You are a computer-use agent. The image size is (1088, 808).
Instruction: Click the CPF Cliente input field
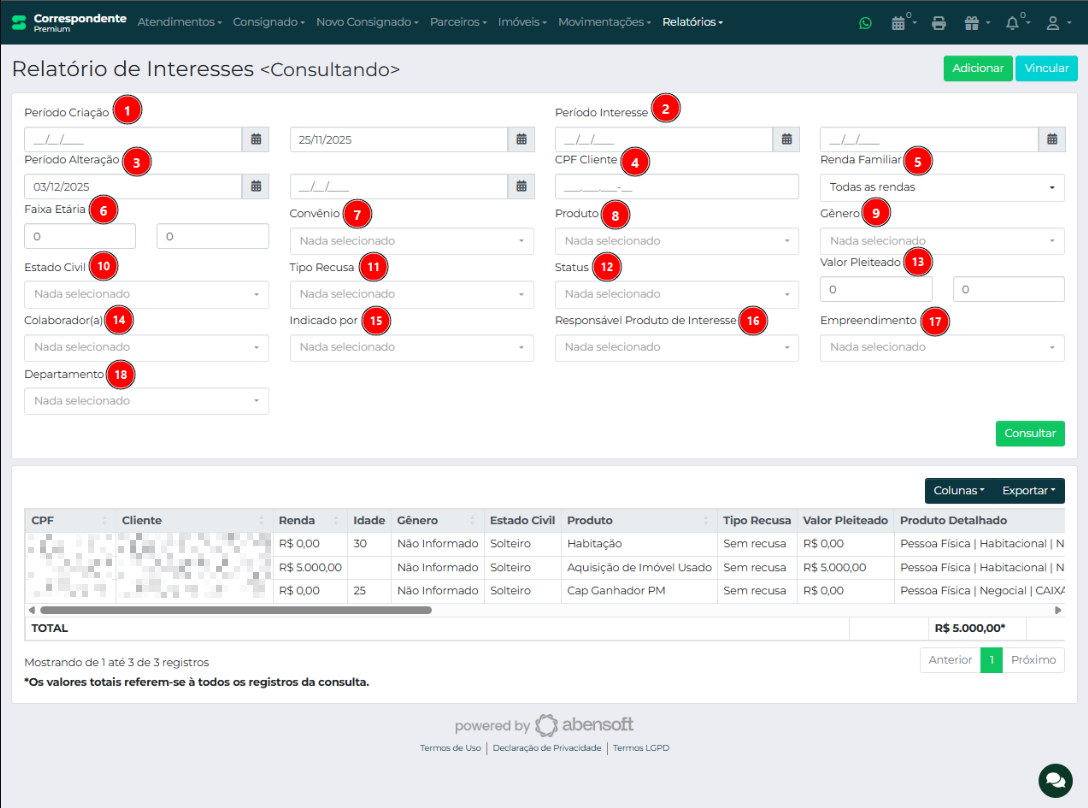click(676, 187)
